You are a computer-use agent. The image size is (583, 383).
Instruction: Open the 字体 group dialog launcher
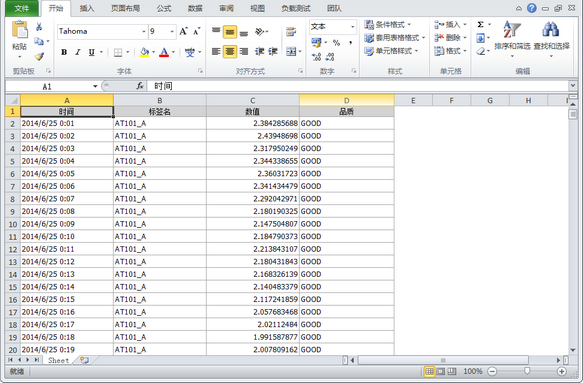[x=200, y=71]
